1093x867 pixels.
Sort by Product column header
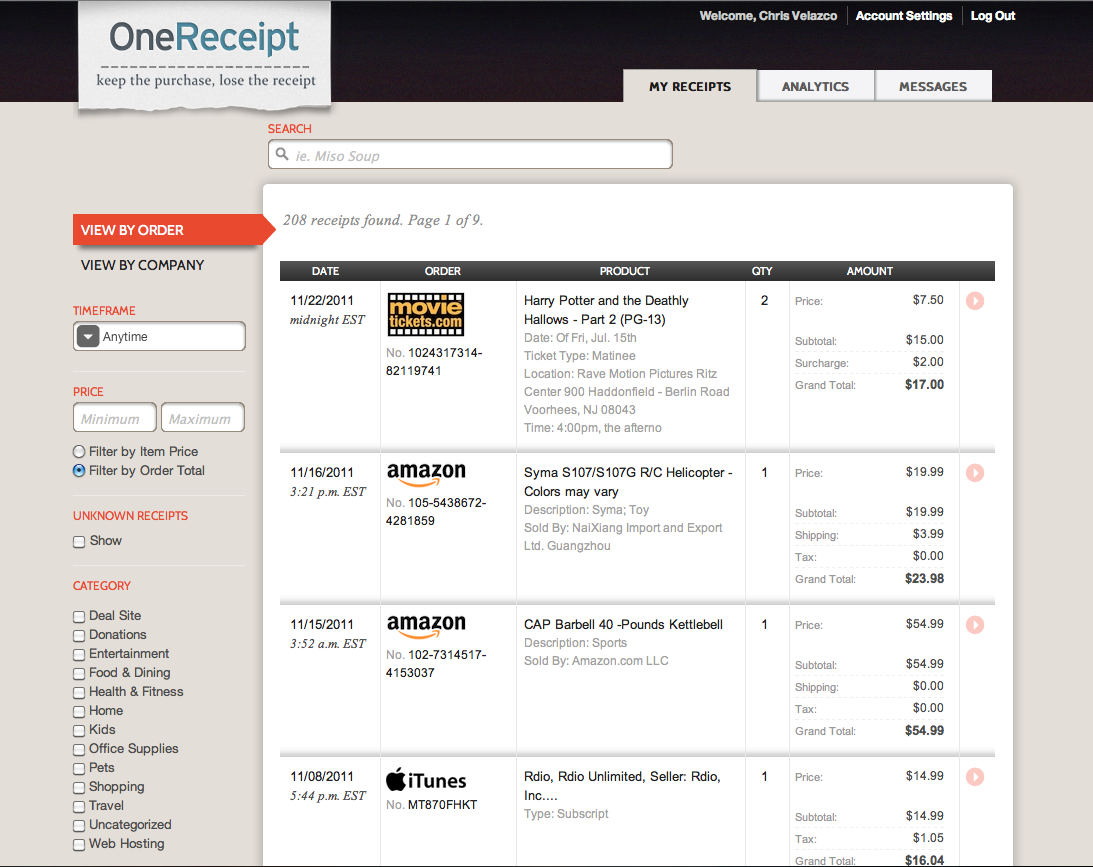pos(625,271)
